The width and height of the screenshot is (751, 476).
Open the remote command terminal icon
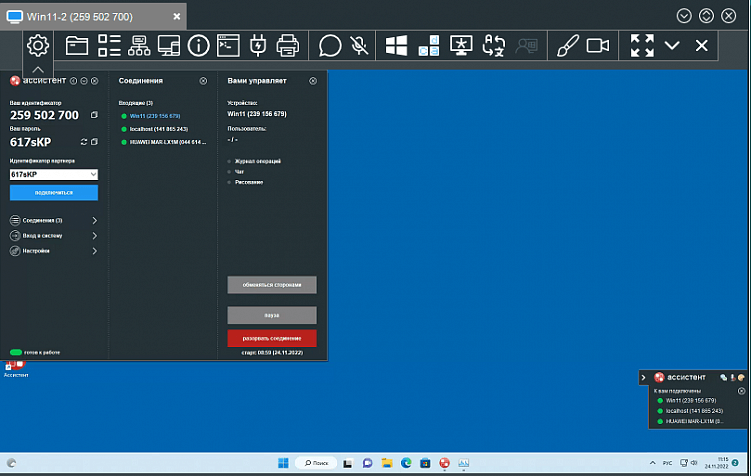click(228, 45)
